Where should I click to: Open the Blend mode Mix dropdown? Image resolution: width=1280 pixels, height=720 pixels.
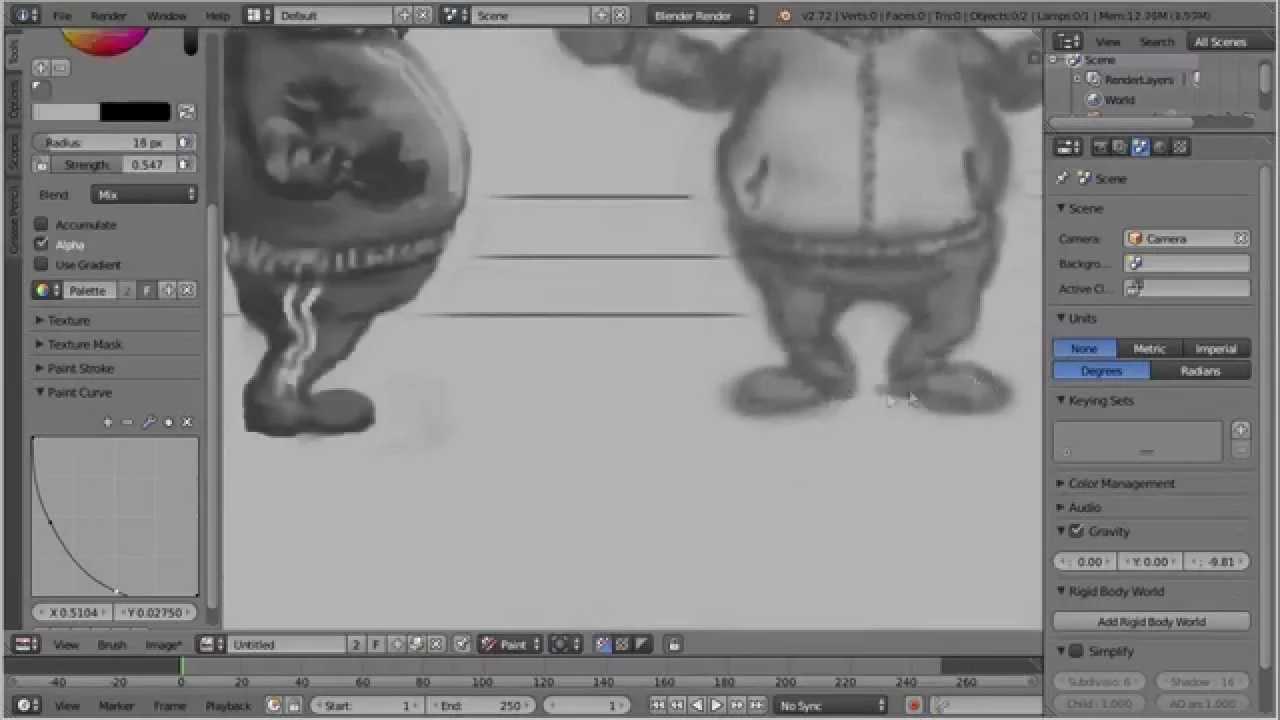pyautogui.click(x=144, y=195)
